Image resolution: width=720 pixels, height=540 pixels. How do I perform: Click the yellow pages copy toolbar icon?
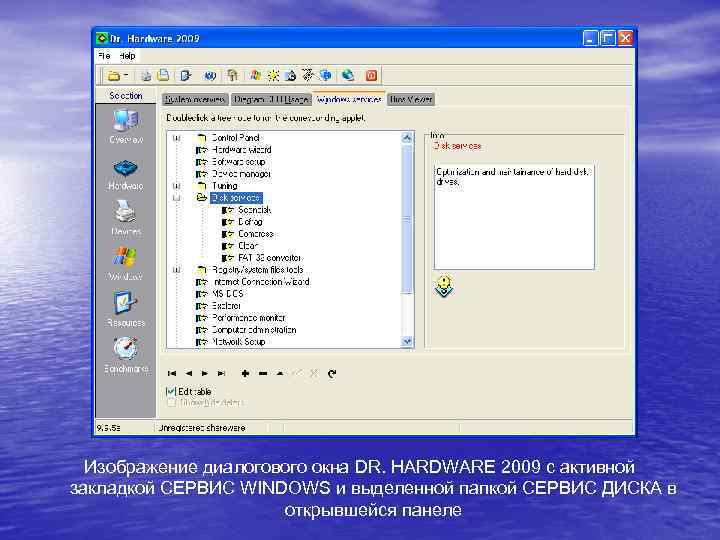[x=163, y=75]
